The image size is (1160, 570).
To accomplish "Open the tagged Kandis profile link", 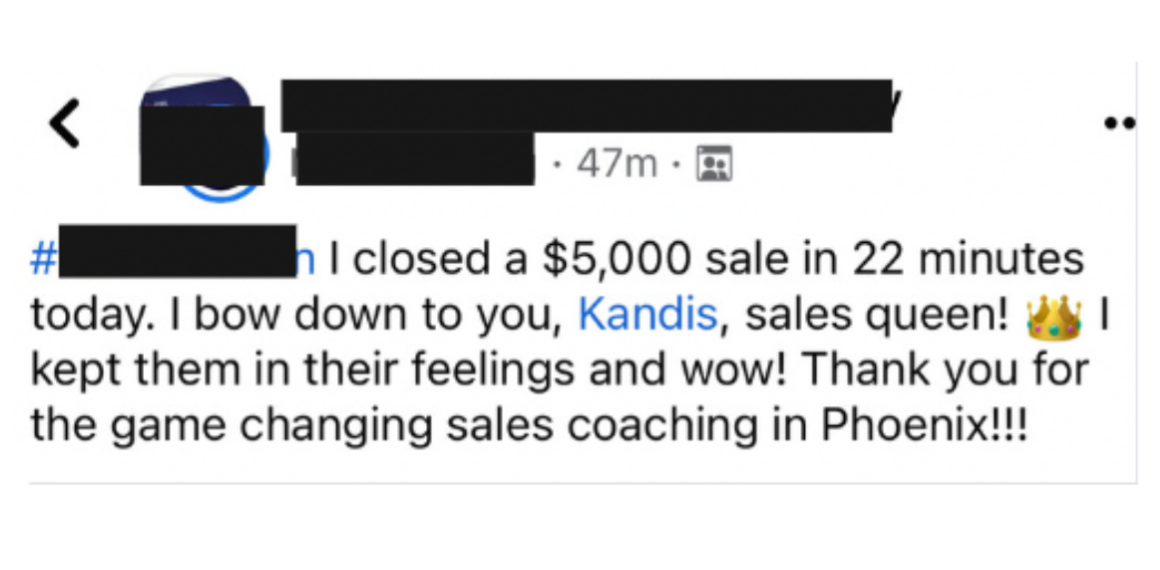I will point(648,314).
